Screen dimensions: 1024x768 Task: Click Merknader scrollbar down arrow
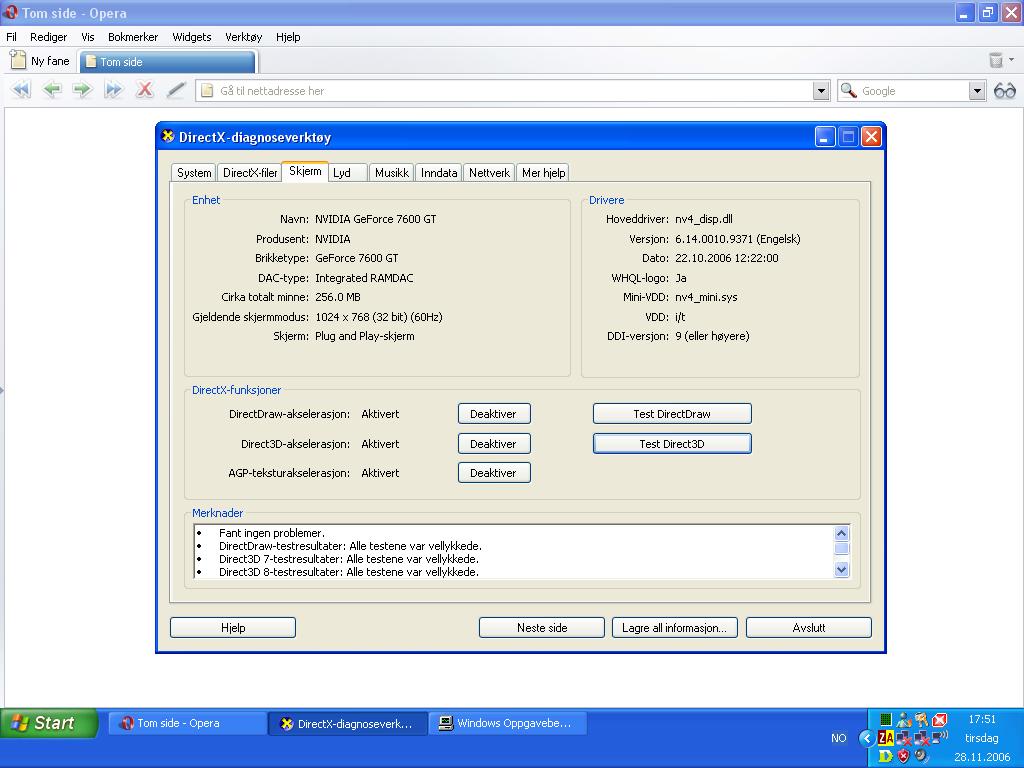click(x=841, y=569)
